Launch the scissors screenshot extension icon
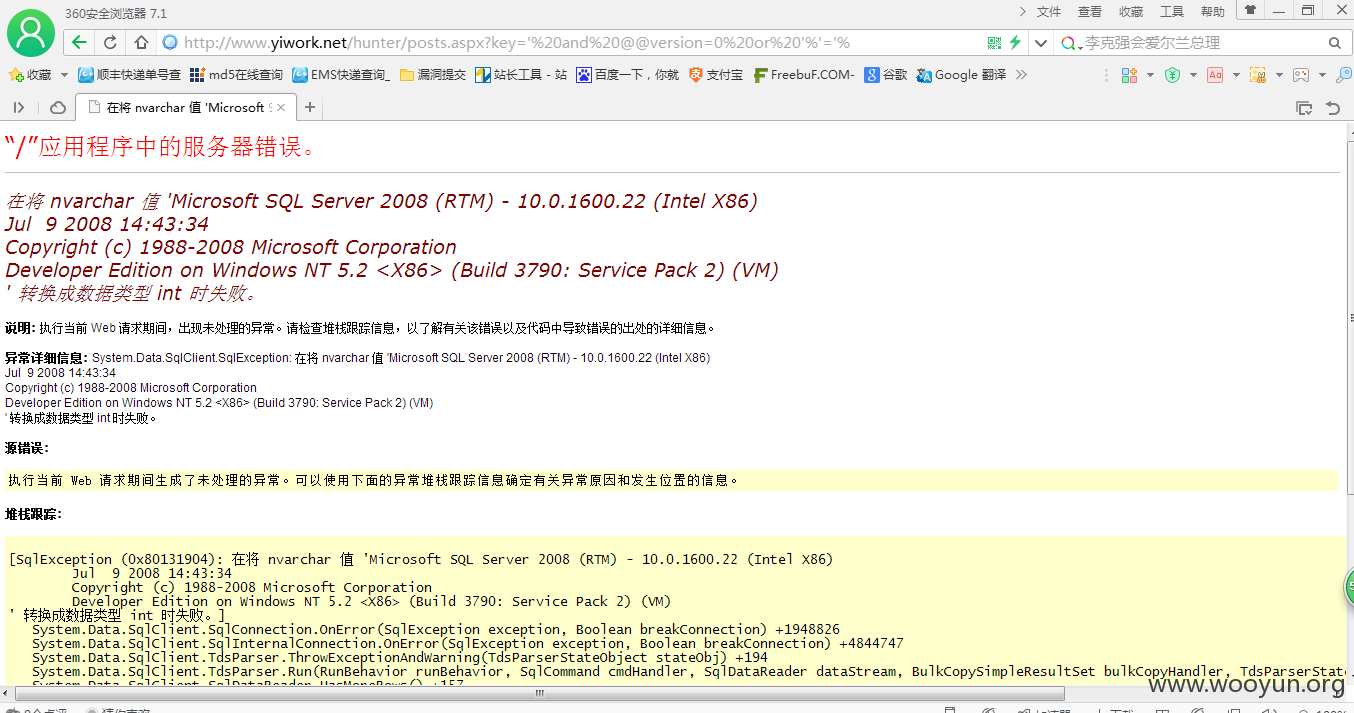This screenshot has height=713, width=1354. tap(1258, 75)
